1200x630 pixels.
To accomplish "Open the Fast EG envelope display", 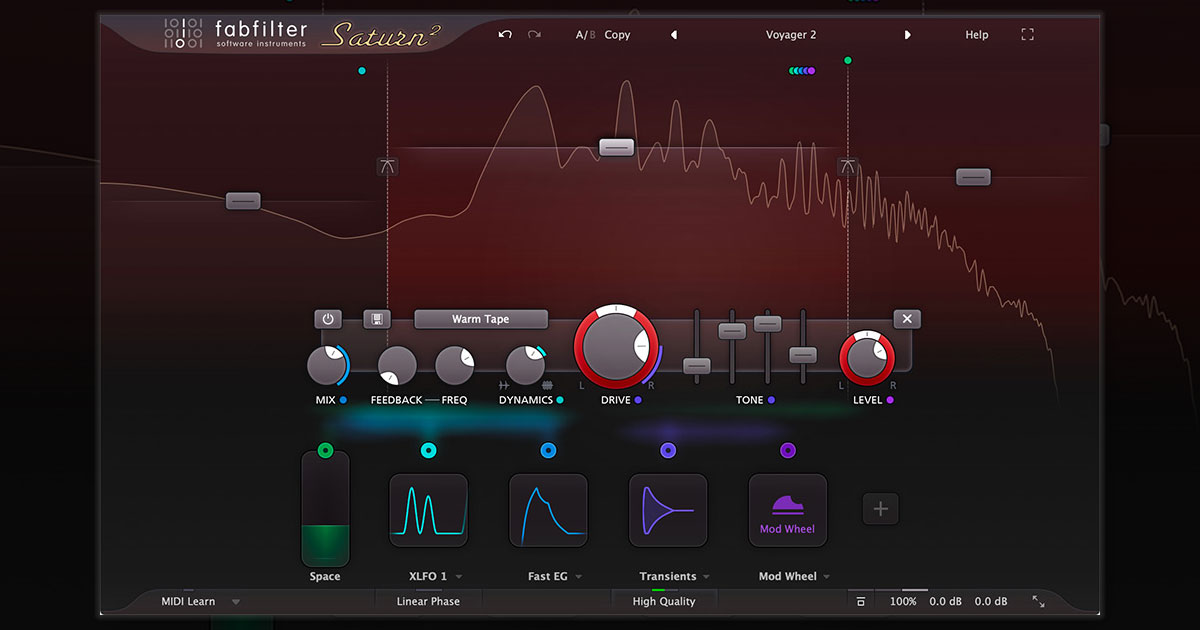I will (548, 510).
